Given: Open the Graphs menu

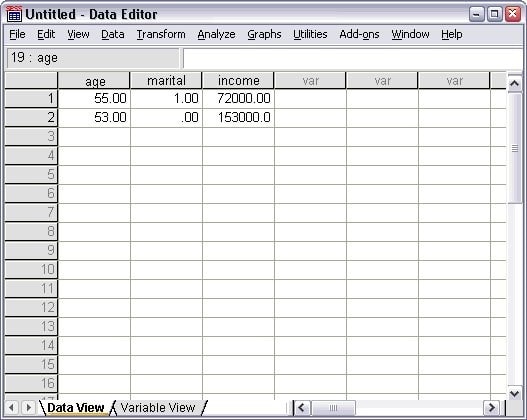Looking at the screenshot, I should (264, 34).
